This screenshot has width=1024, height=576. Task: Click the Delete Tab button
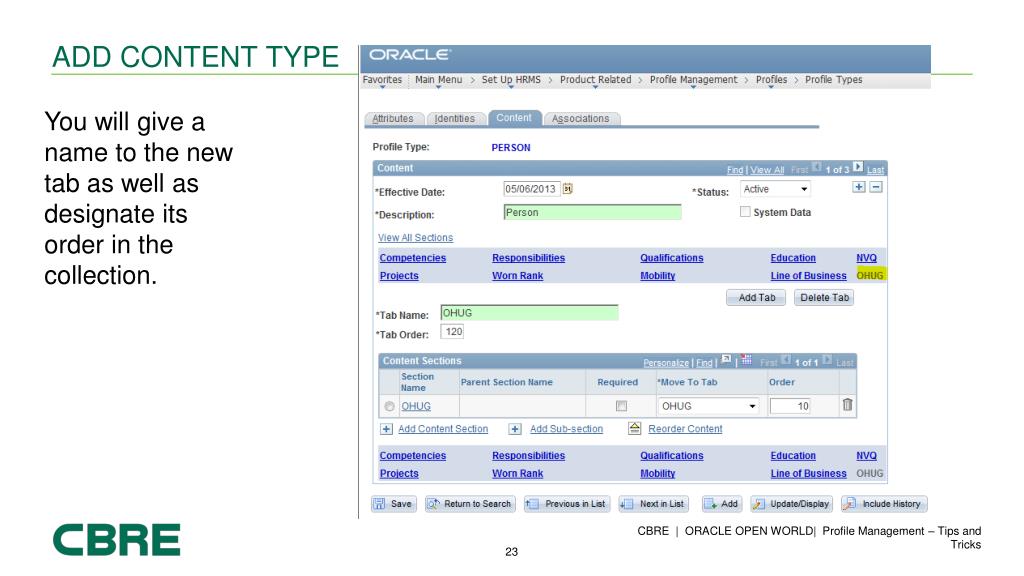[x=824, y=298]
